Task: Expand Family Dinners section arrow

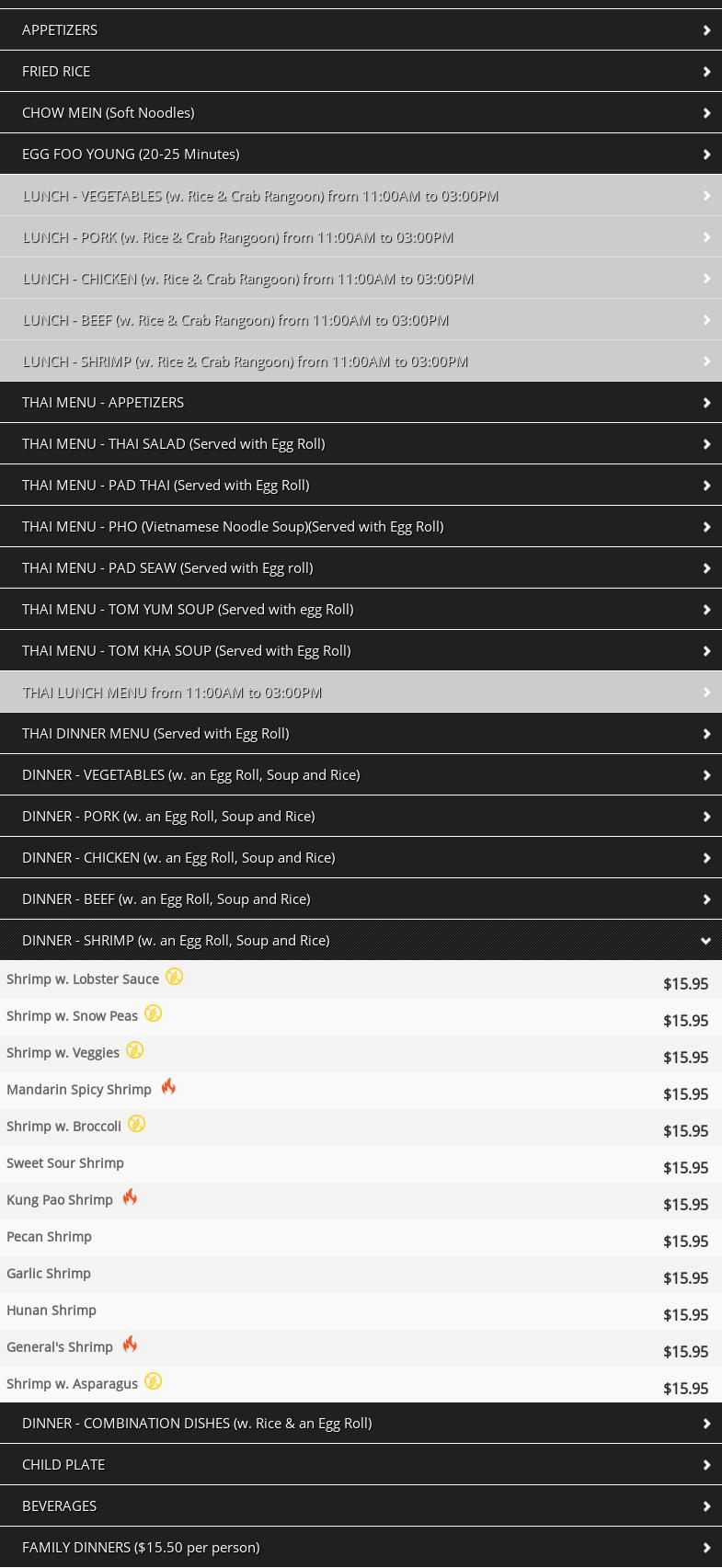Action: pyautogui.click(x=705, y=1548)
